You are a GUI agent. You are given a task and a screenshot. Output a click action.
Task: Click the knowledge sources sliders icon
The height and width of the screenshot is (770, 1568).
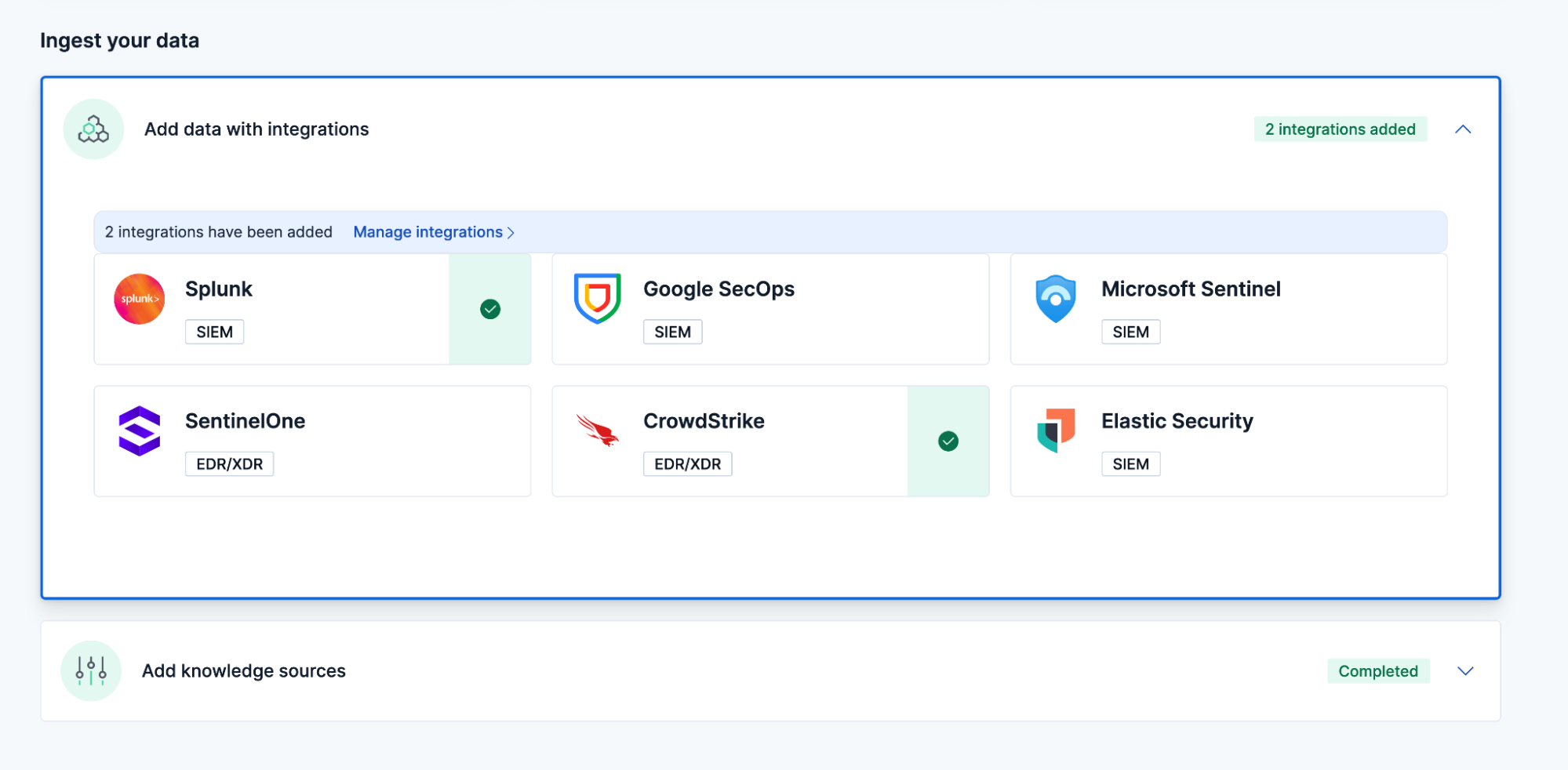[x=91, y=670]
